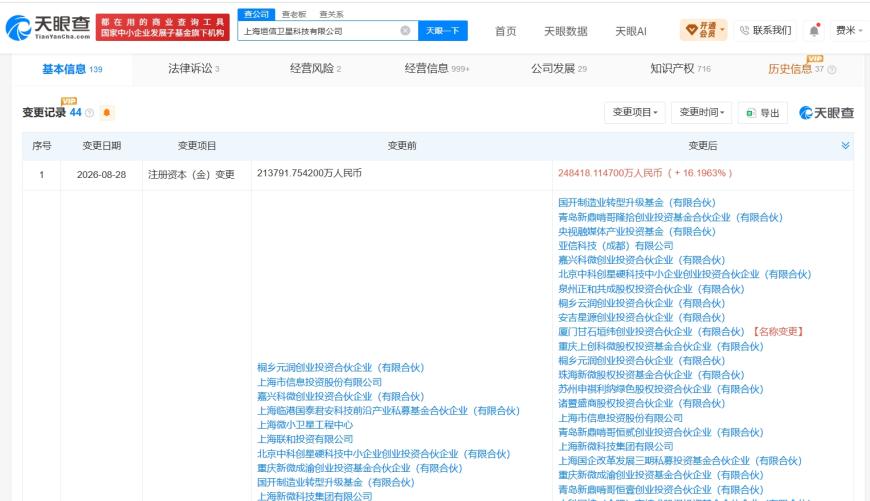Open the 变更时间 filter dropdown

tap(701, 113)
